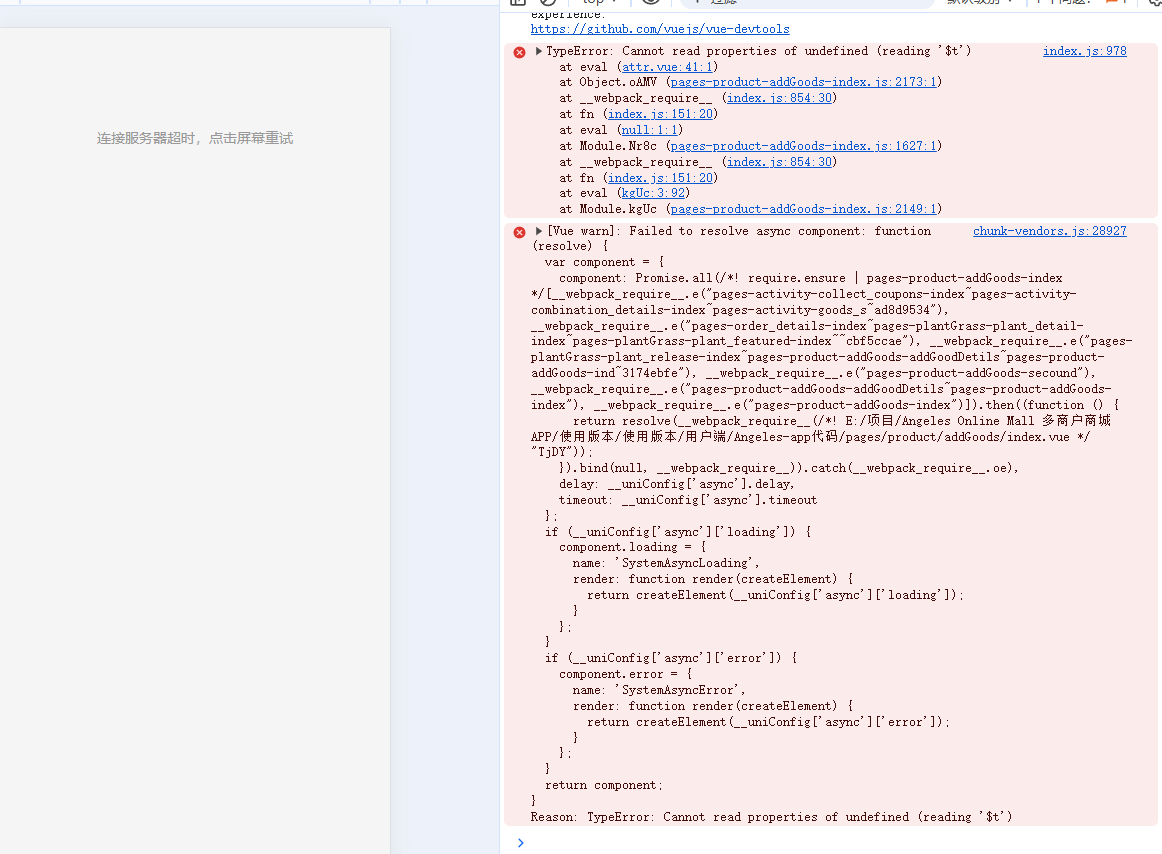Click the server timeout retry message
This screenshot has height=854, width=1162.
[x=195, y=139]
